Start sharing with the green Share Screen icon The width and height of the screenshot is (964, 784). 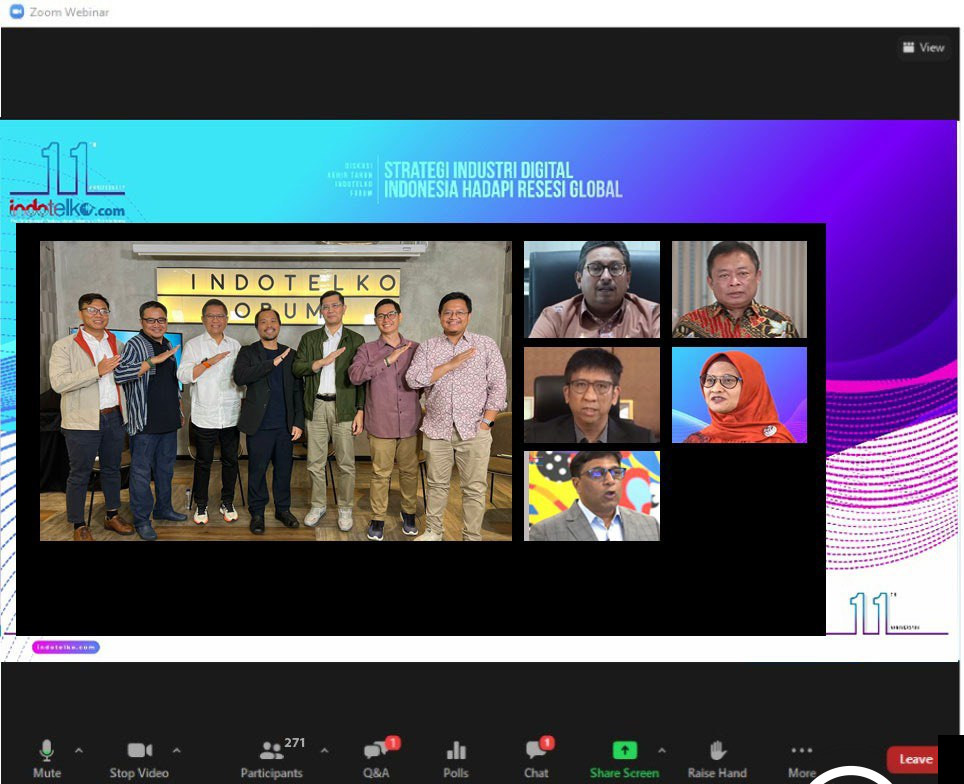click(x=624, y=751)
